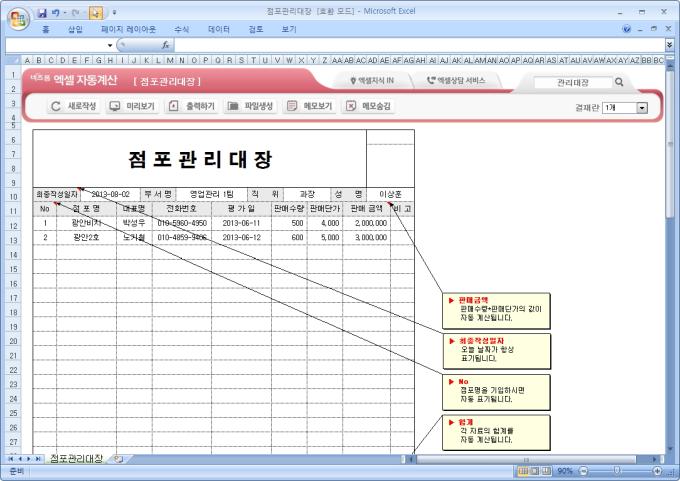Open the 보기 ribbon tab
Screen dimensions: 680x481
click(289, 29)
